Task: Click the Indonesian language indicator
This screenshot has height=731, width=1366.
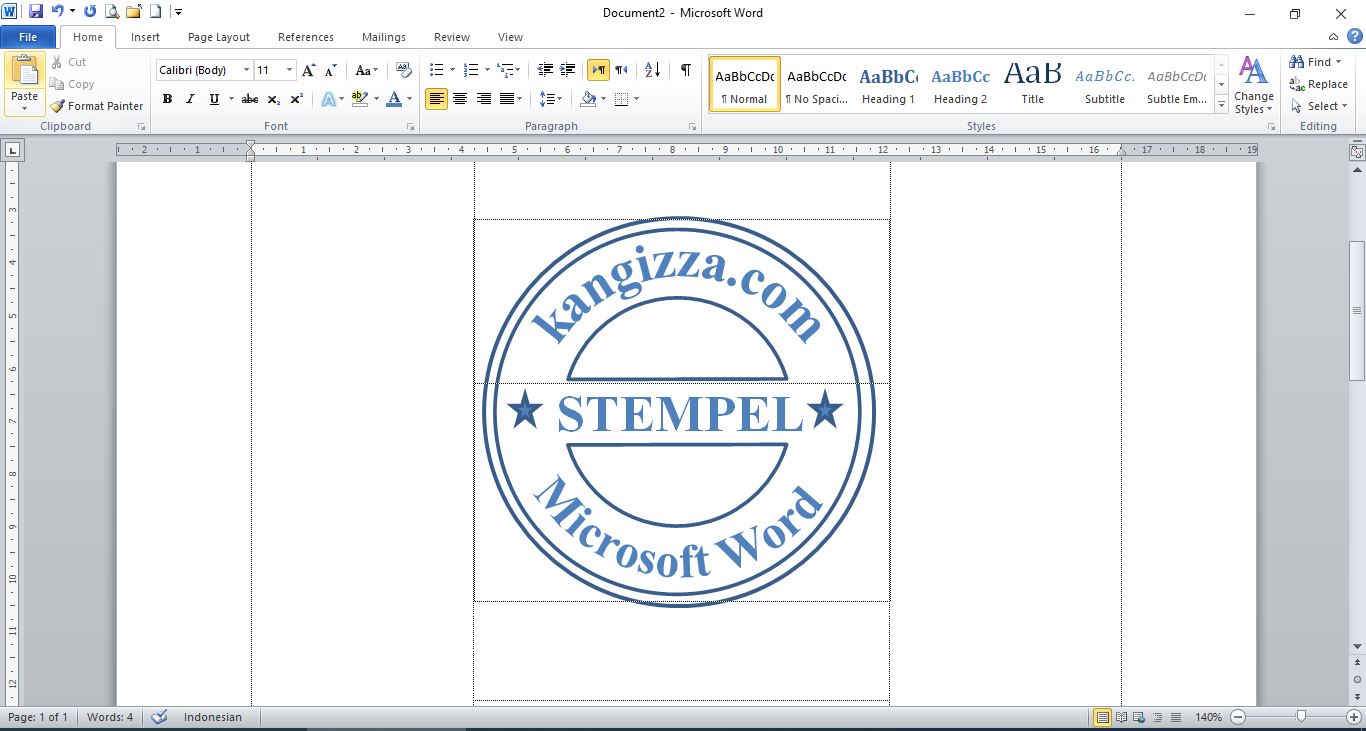Action: pos(212,717)
